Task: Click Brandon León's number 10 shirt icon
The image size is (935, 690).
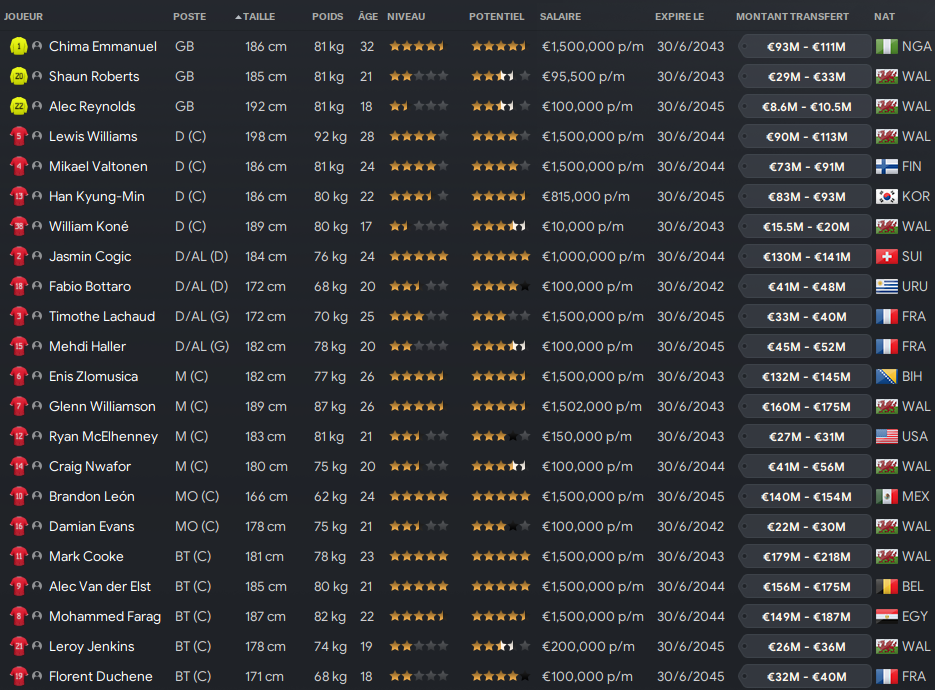Action: pyautogui.click(x=18, y=496)
